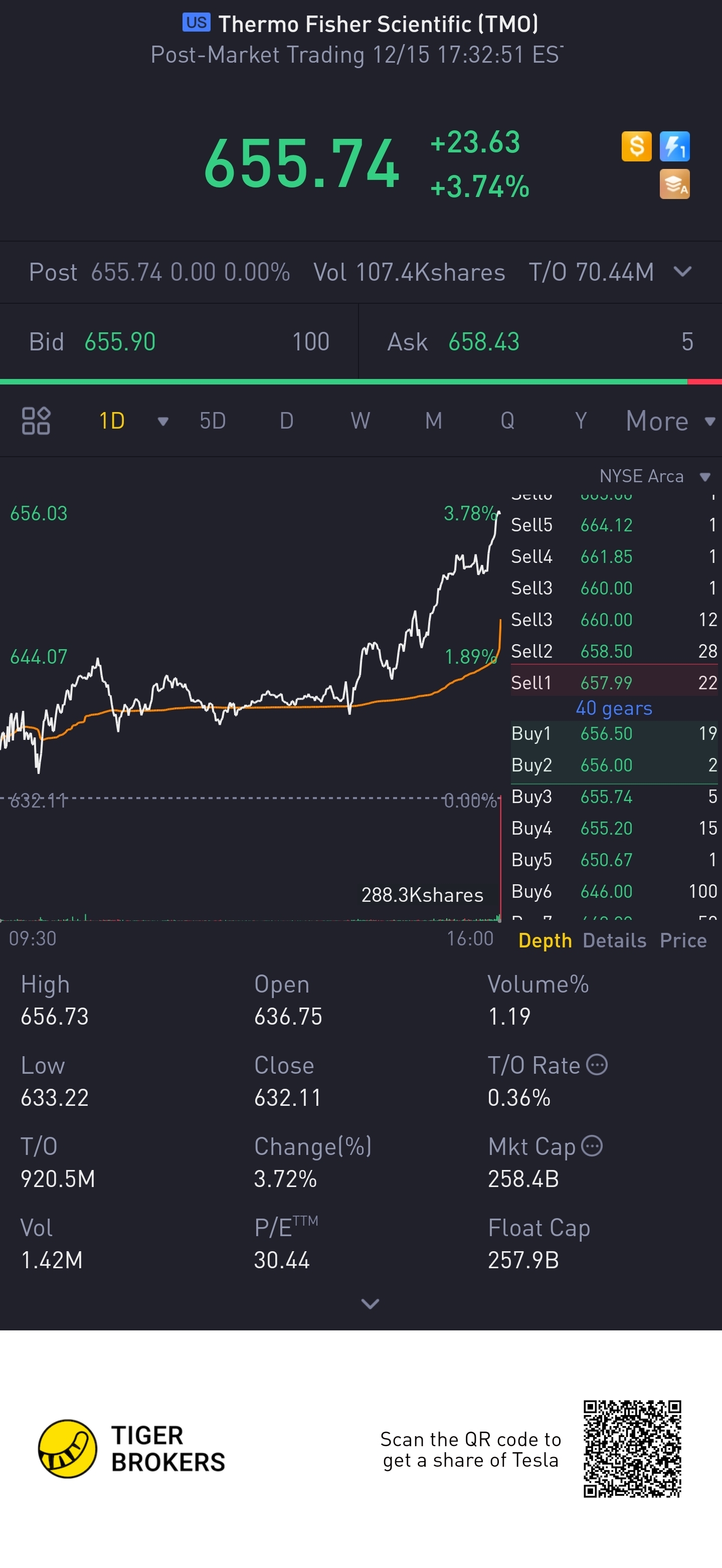Image resolution: width=722 pixels, height=1568 pixels.
Task: Tap the Float Cap 257.9B value
Action: coord(523,1260)
